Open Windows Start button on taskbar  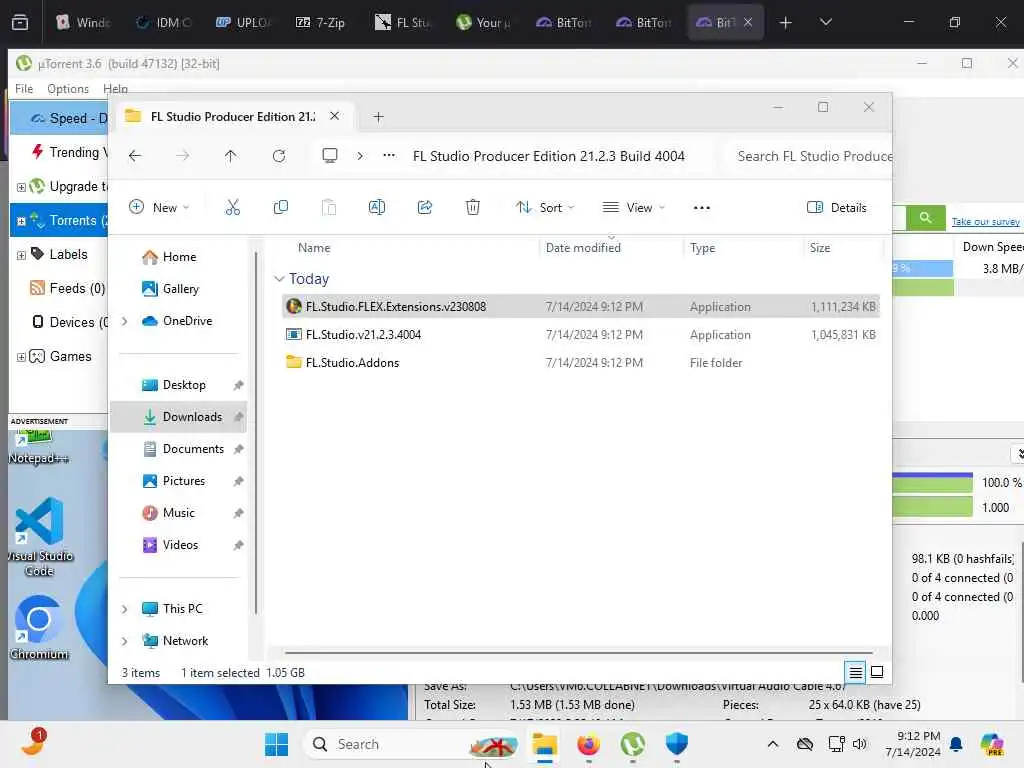pos(277,744)
